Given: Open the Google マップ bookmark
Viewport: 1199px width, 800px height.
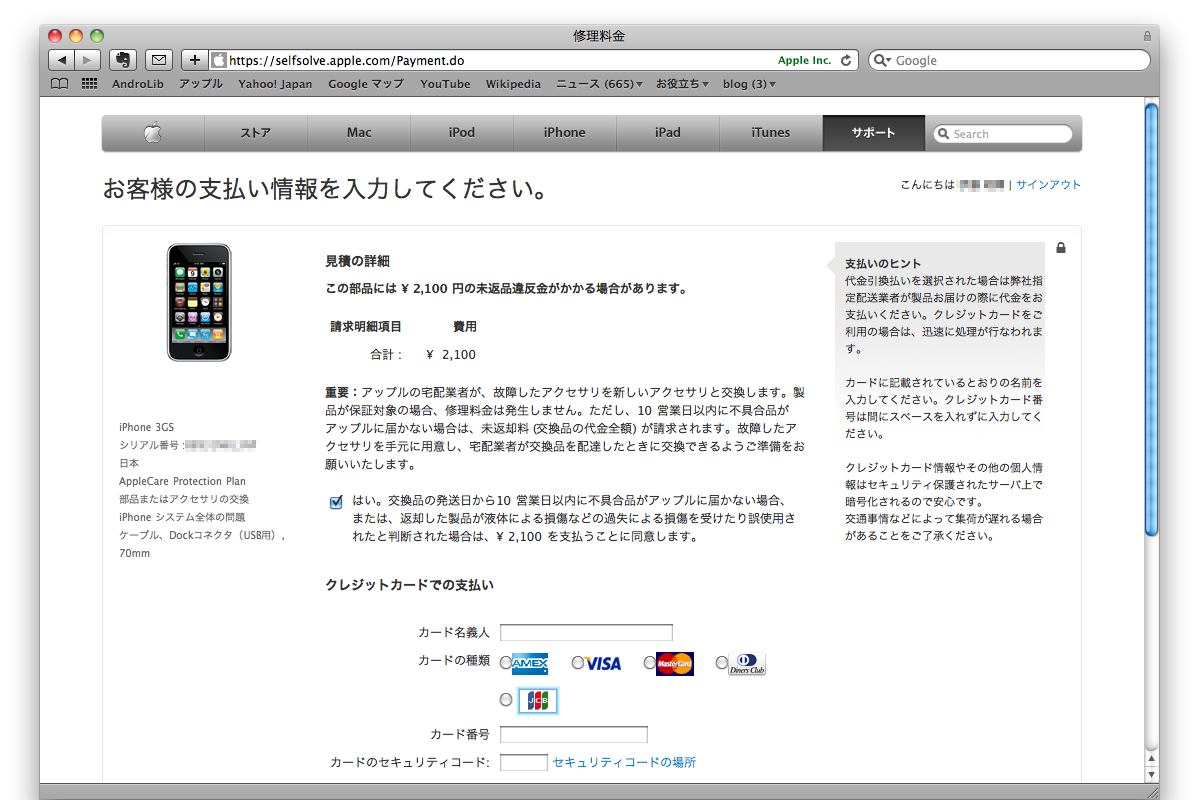Looking at the screenshot, I should (x=366, y=84).
